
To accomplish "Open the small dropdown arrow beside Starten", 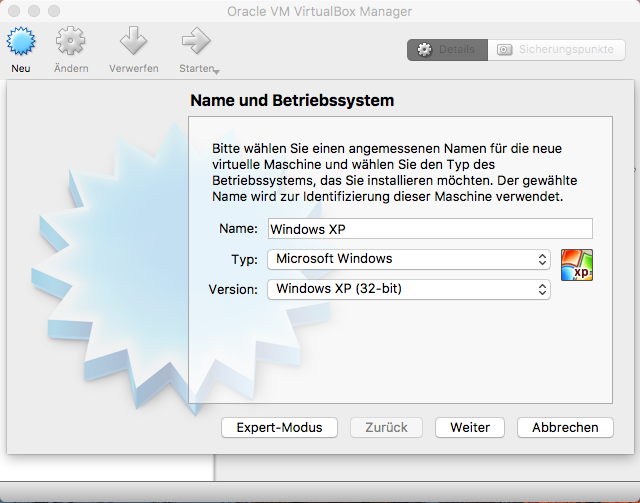I will pos(217,72).
